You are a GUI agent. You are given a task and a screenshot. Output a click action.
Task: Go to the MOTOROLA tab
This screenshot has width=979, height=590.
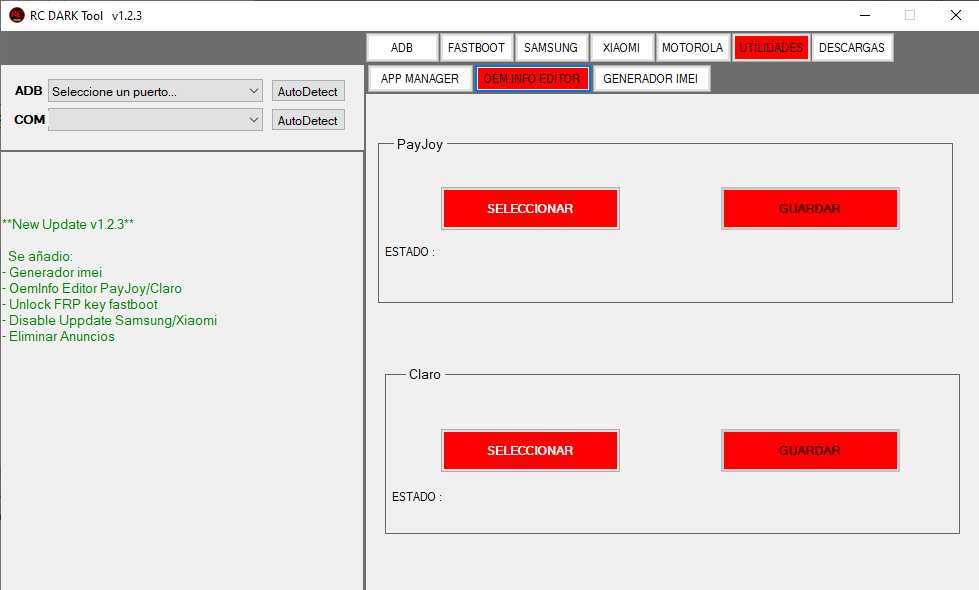point(692,48)
